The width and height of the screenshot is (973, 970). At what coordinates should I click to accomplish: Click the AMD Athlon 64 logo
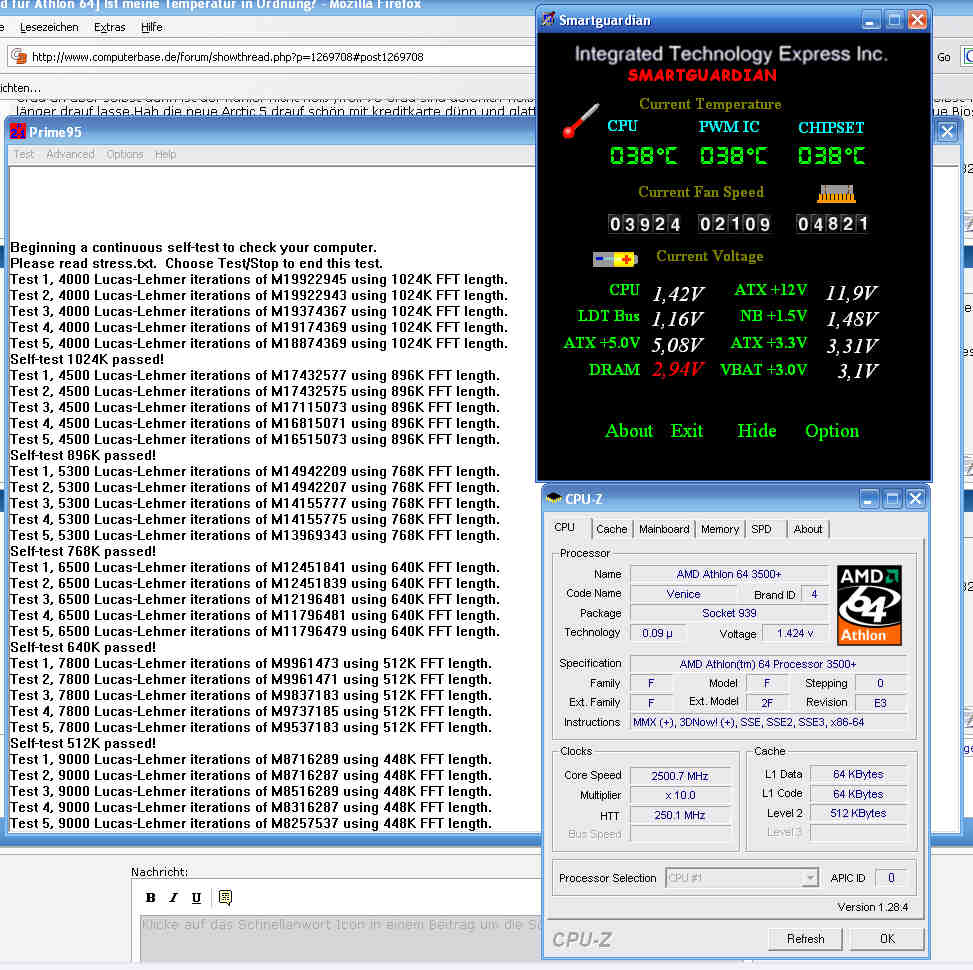coord(869,605)
